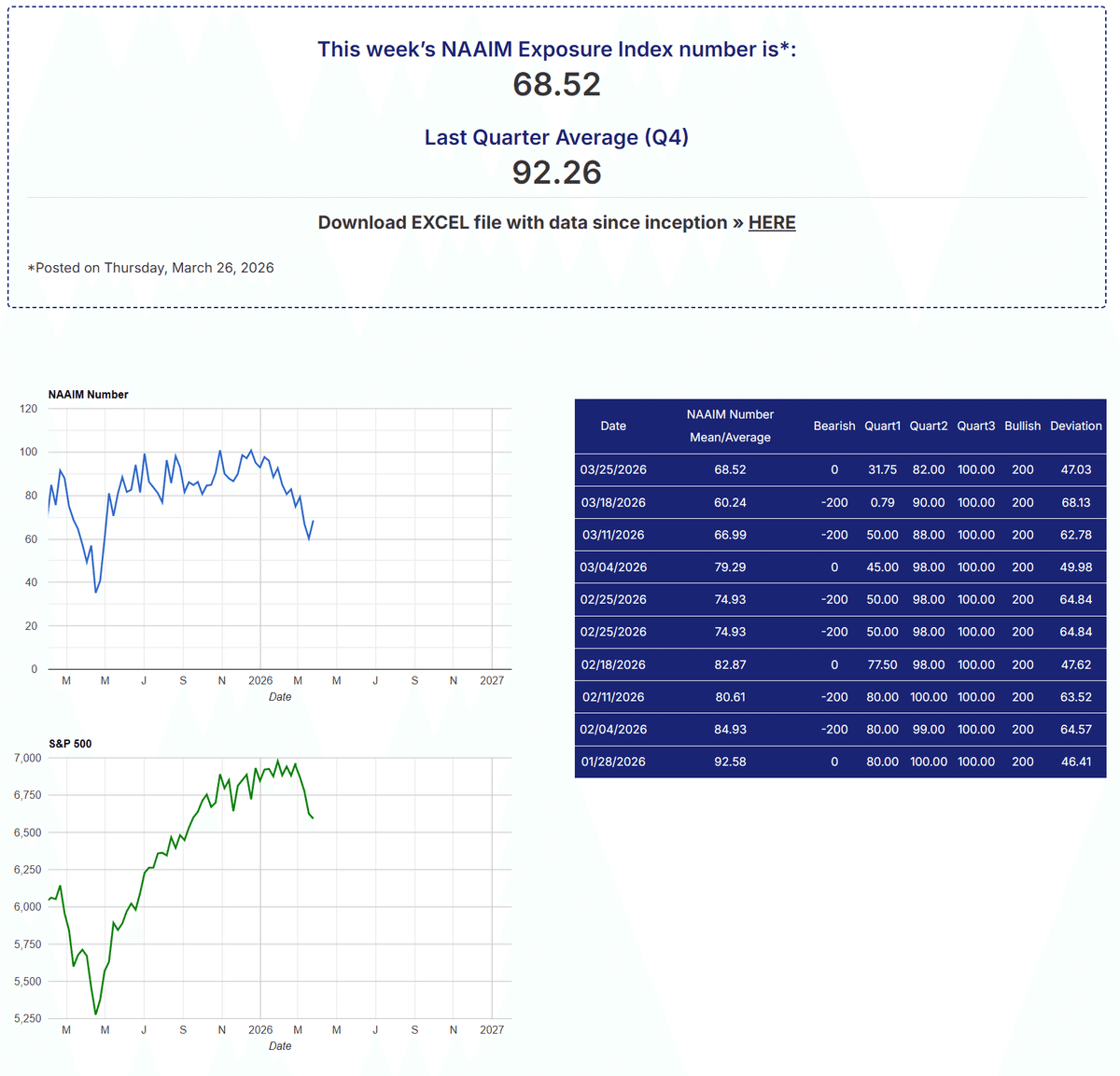The width and height of the screenshot is (1120, 1076).
Task: Click the 68.13 deviation cell
Action: (x=1076, y=502)
